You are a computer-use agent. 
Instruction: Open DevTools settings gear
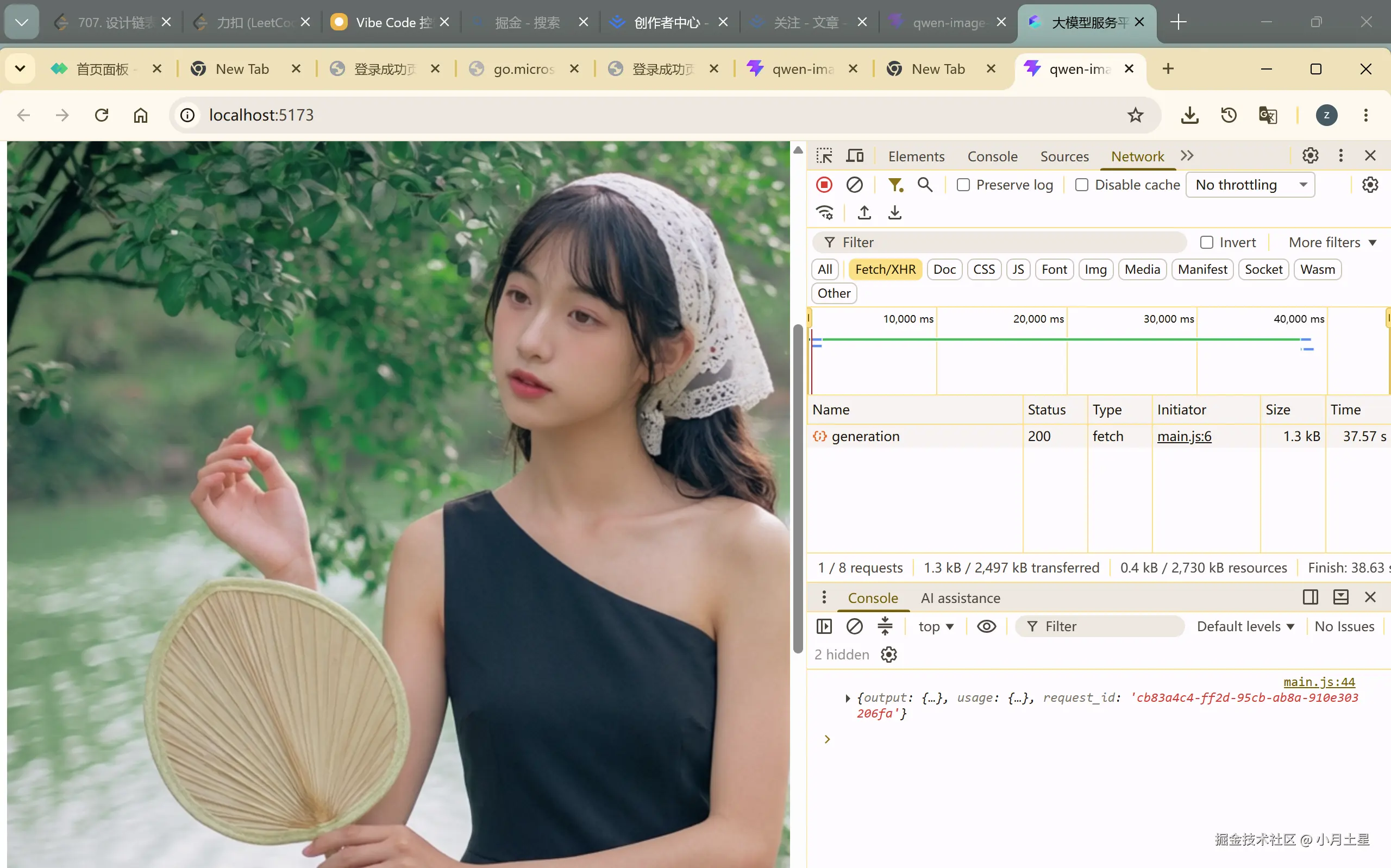tap(1310, 155)
